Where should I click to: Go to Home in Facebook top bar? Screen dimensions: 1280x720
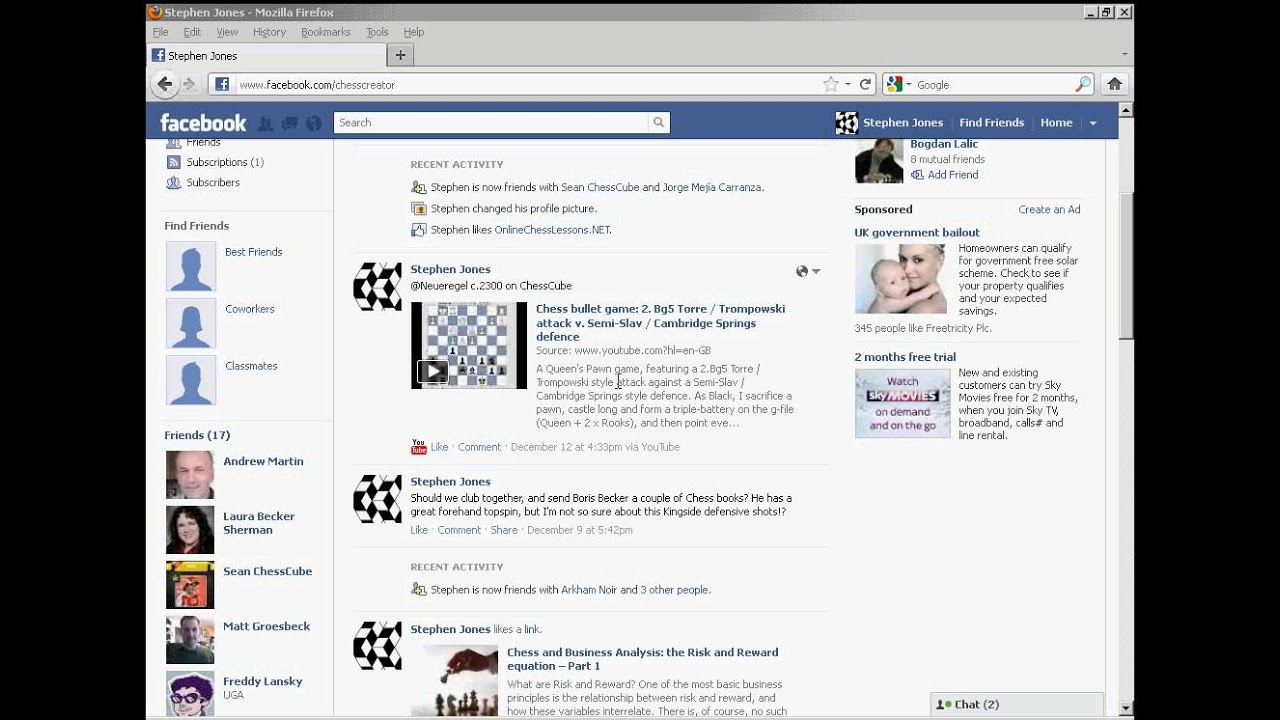1056,123
